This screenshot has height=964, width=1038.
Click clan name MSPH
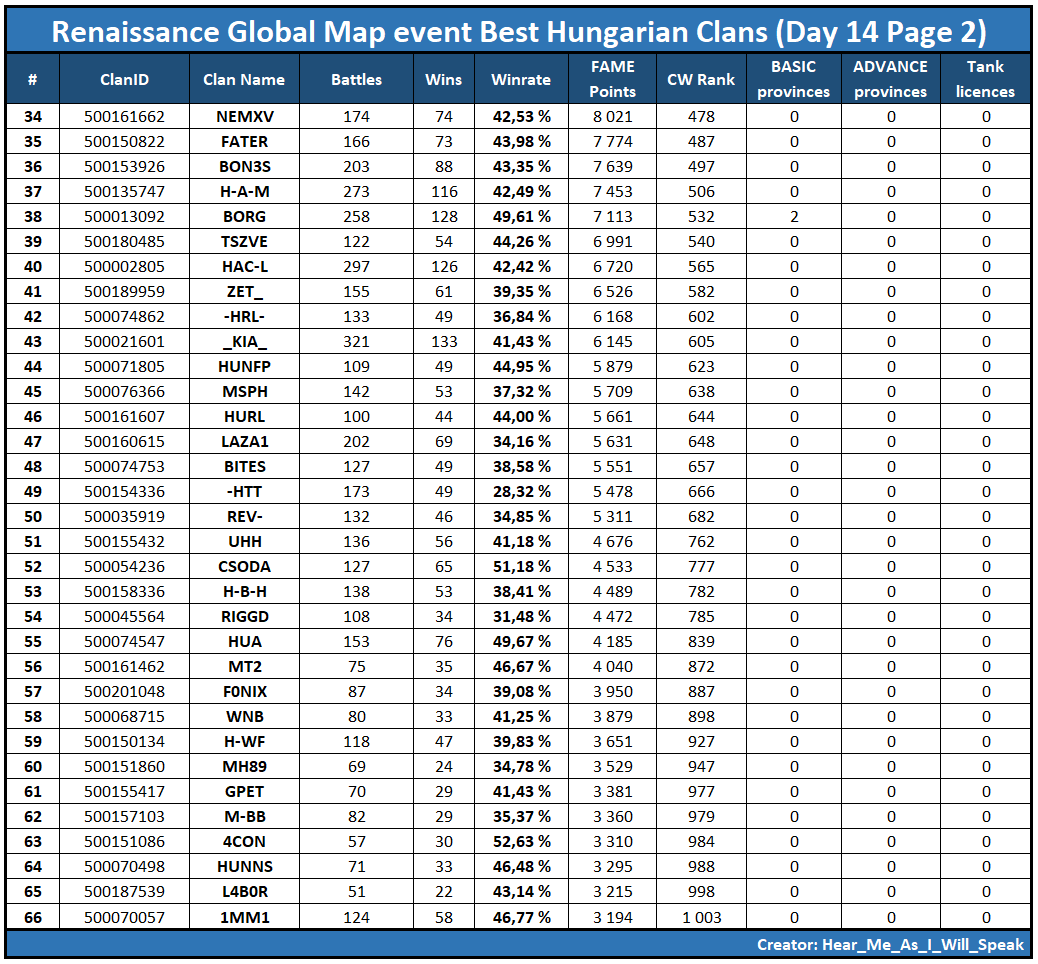pyautogui.click(x=245, y=392)
